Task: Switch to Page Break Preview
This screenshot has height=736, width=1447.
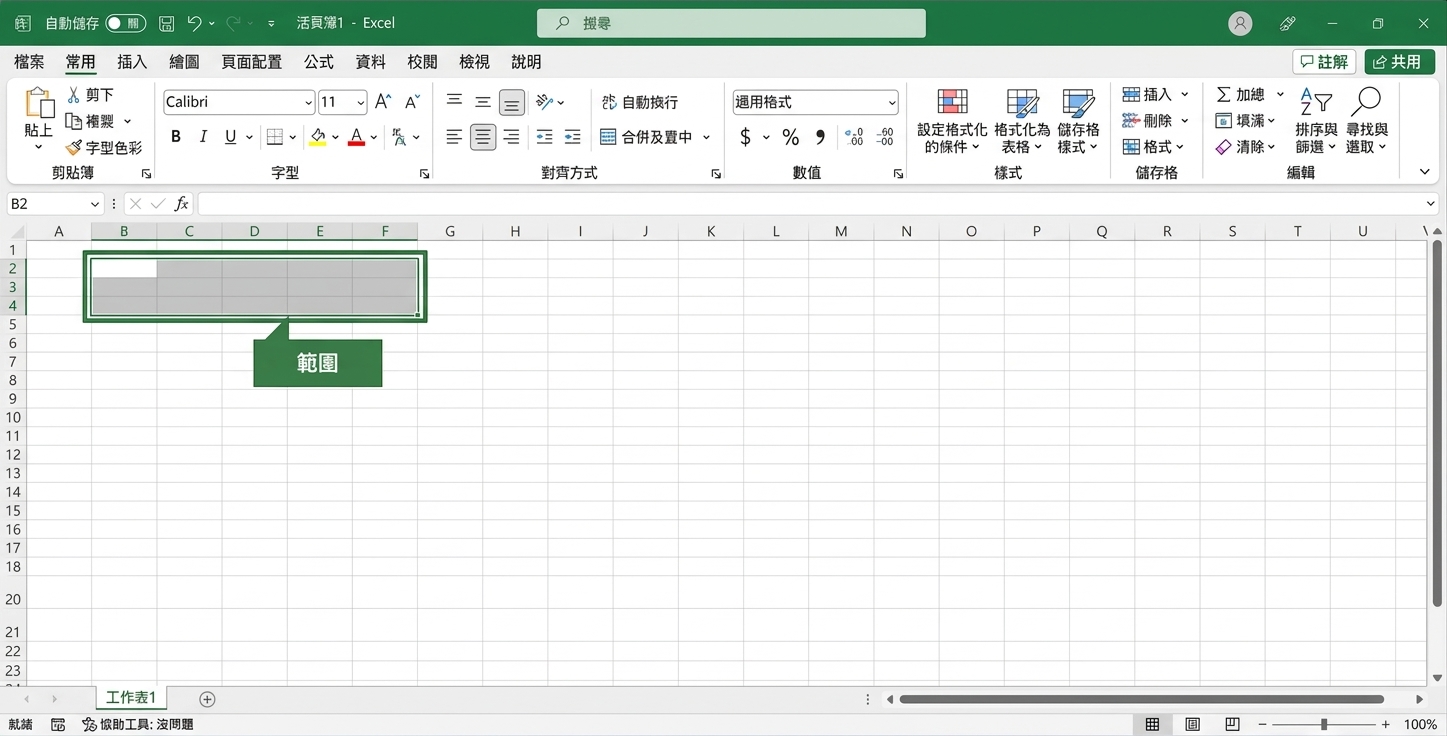Action: 1232,724
